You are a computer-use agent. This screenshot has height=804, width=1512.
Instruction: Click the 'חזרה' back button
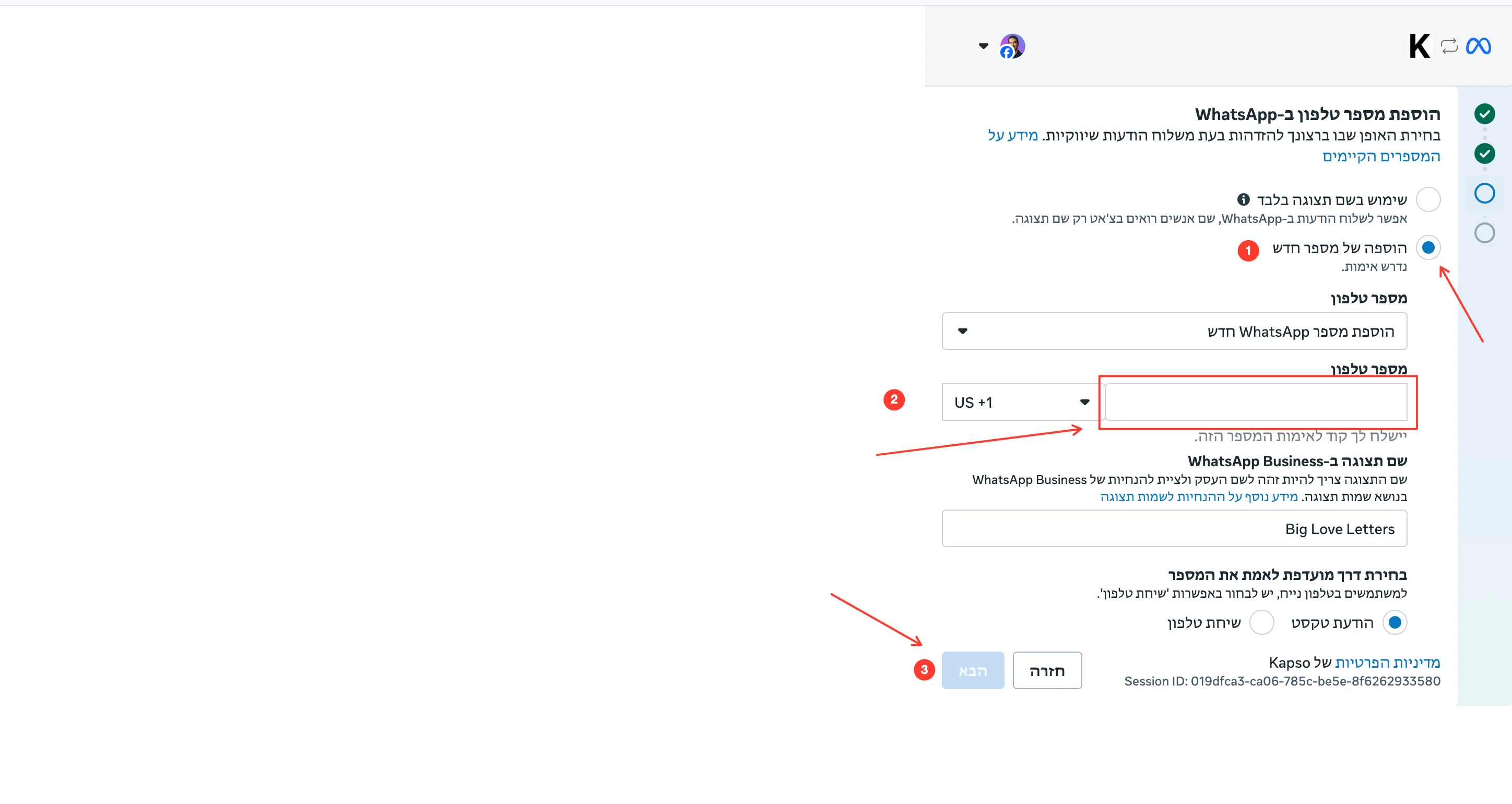[x=1046, y=670]
